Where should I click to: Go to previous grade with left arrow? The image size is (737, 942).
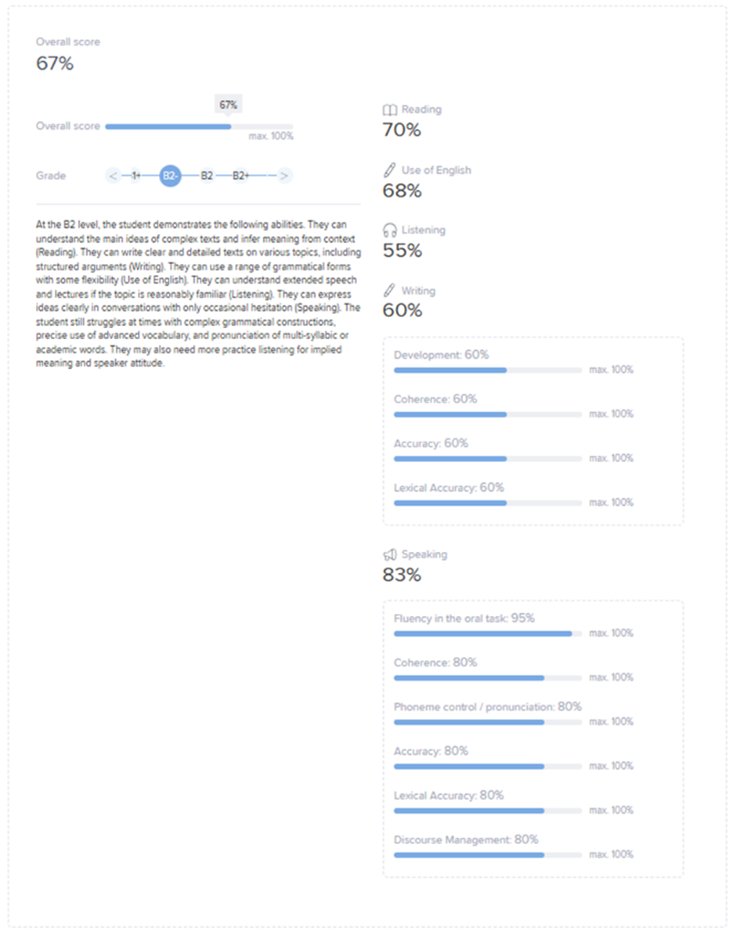tap(113, 176)
